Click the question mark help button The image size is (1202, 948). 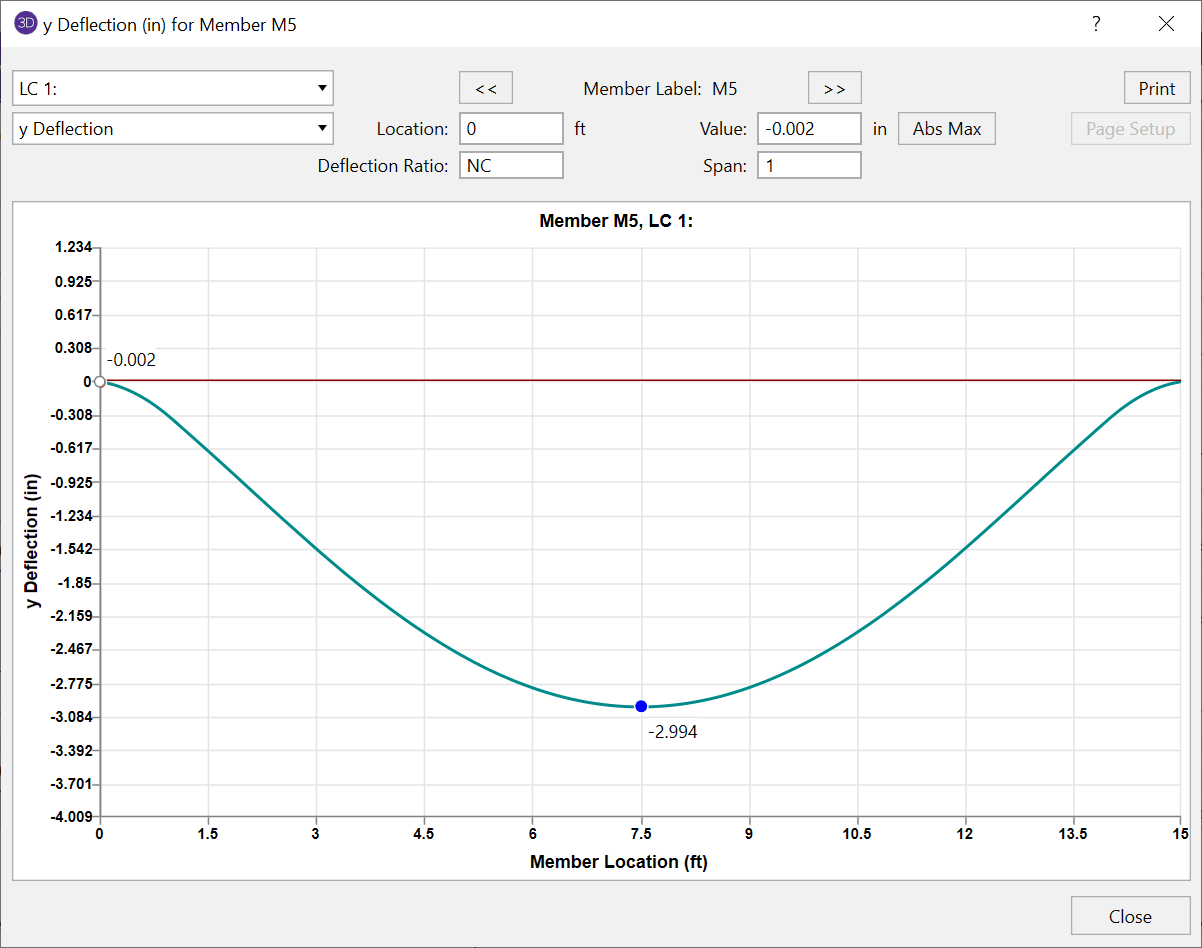1096,24
